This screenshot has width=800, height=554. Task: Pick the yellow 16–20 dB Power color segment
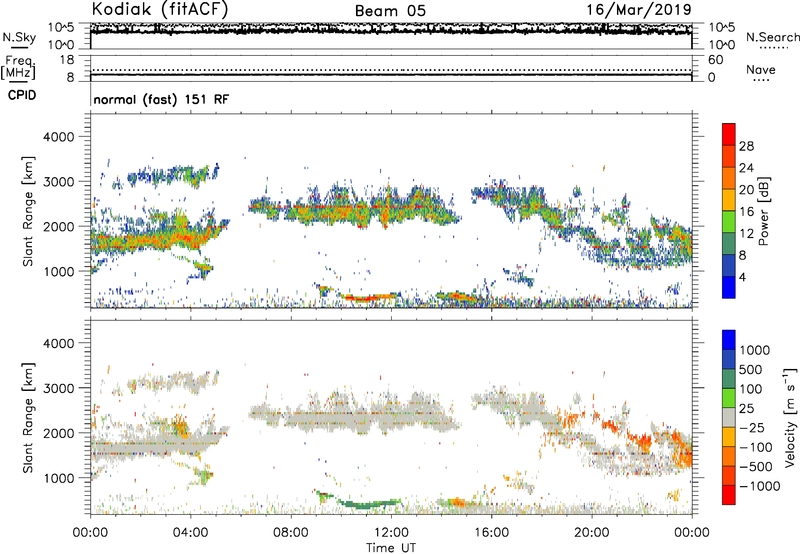click(729, 200)
